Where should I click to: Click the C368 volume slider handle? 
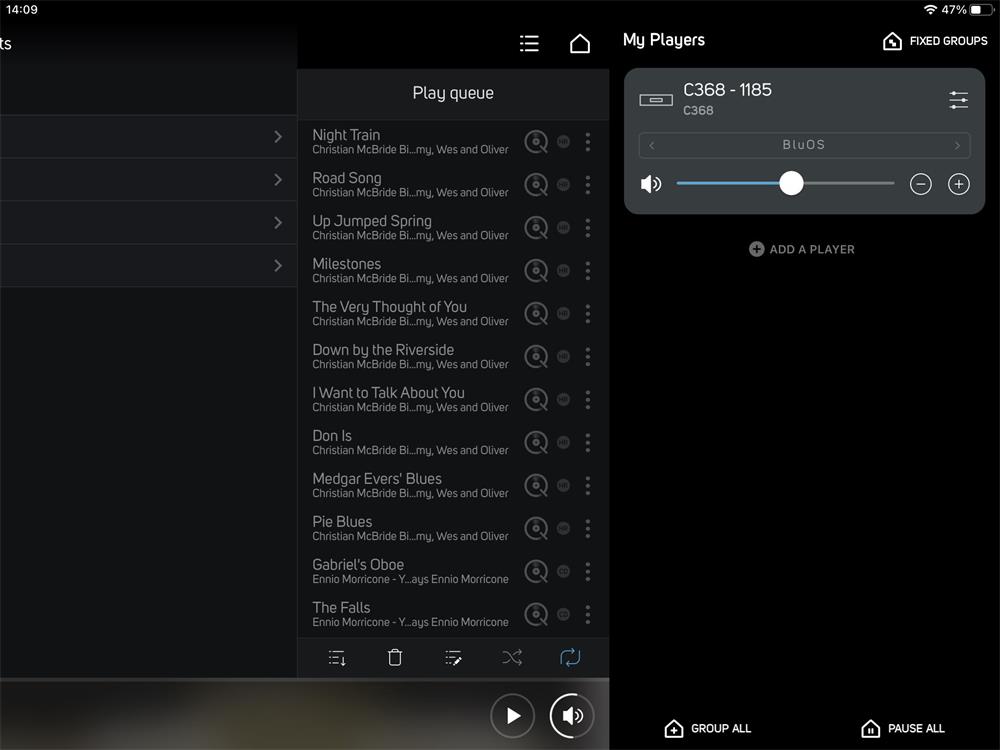tap(791, 183)
